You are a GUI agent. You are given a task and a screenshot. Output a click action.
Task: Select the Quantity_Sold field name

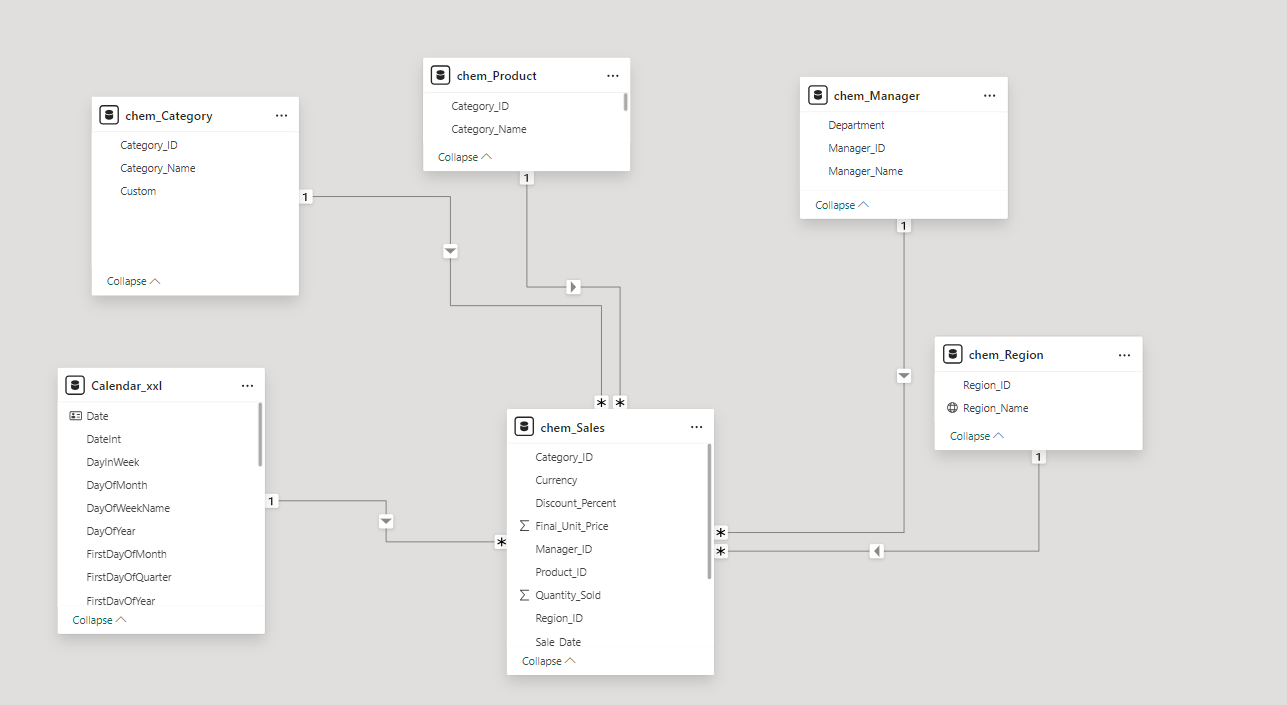point(568,595)
